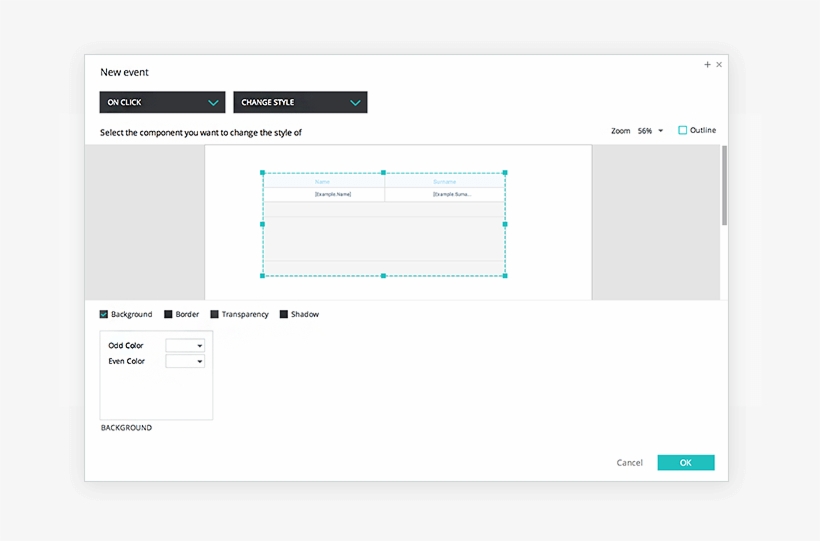Click the canvas vertical scrollbar
The image size is (820, 541).
(724, 185)
